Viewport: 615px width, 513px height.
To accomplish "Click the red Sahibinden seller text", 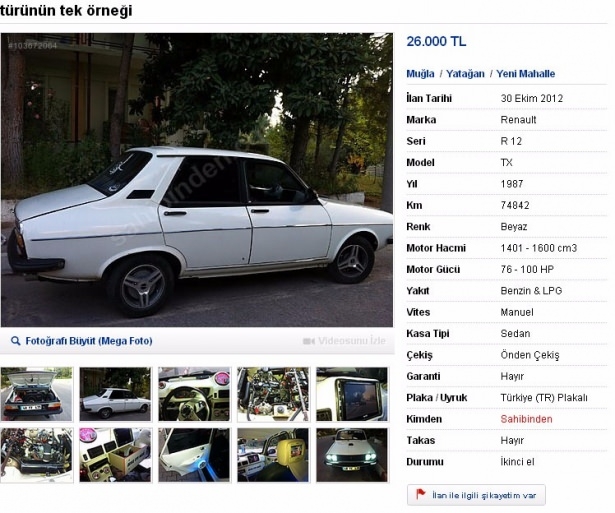I will (x=526, y=419).
